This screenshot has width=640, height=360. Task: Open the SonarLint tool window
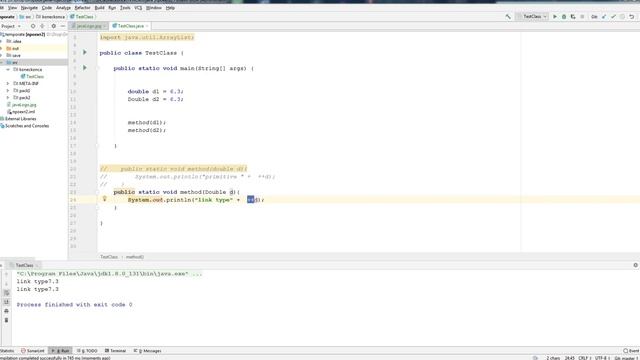(33, 351)
